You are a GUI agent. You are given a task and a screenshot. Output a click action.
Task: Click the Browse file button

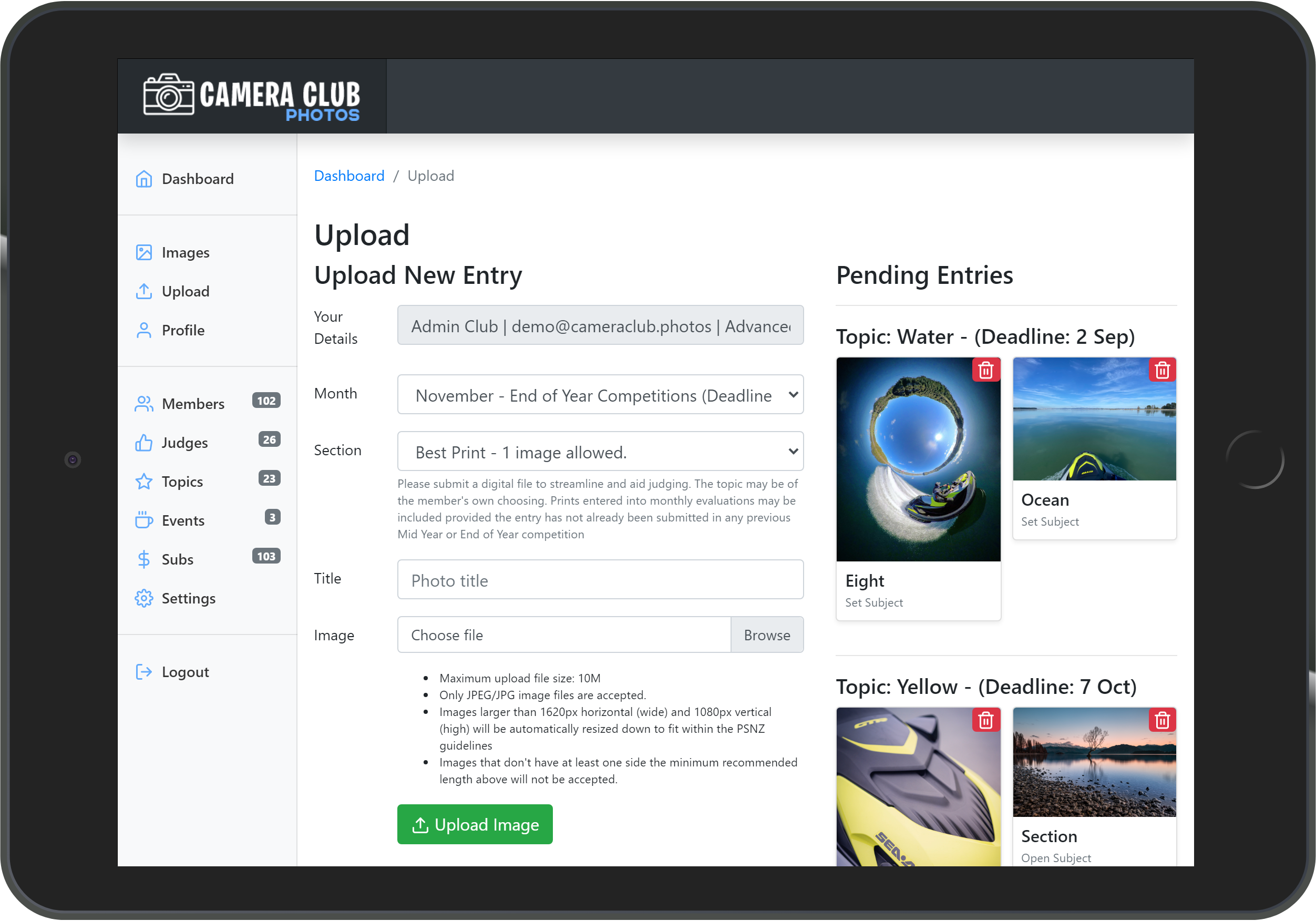(766, 635)
